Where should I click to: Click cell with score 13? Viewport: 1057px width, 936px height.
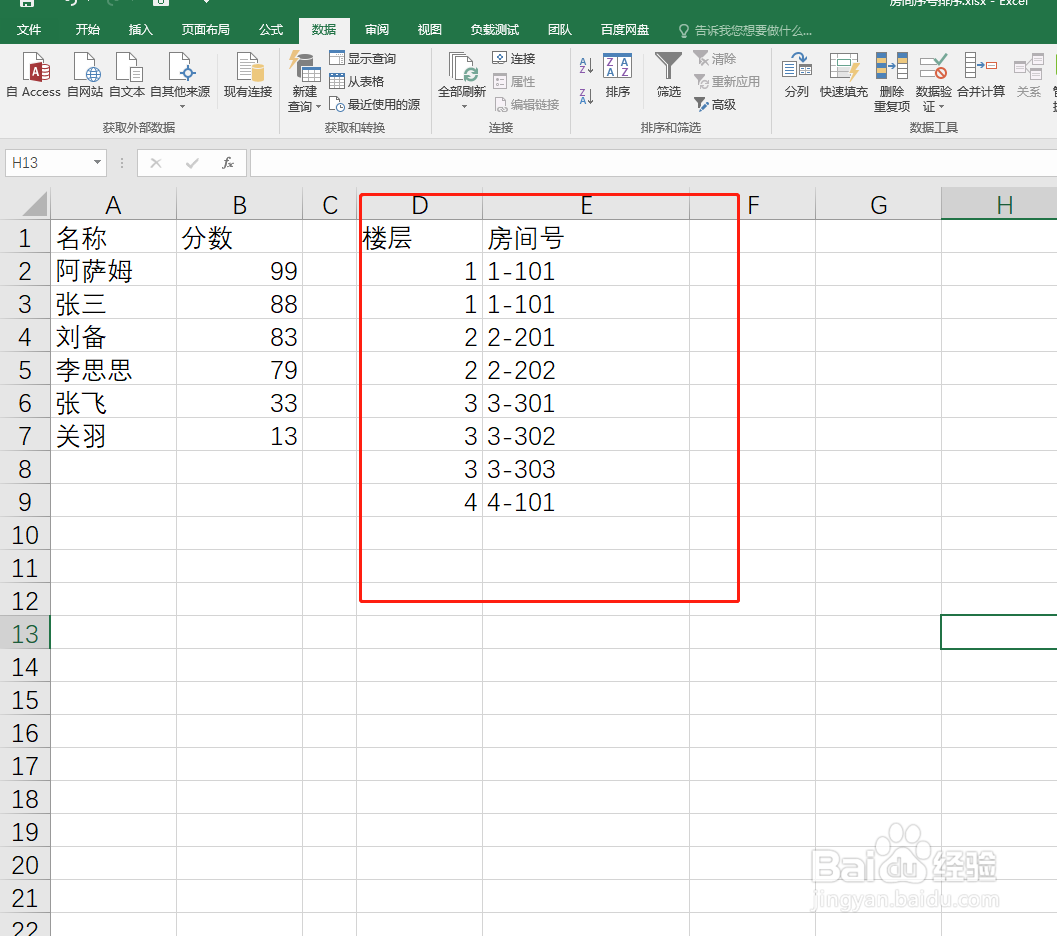click(239, 436)
